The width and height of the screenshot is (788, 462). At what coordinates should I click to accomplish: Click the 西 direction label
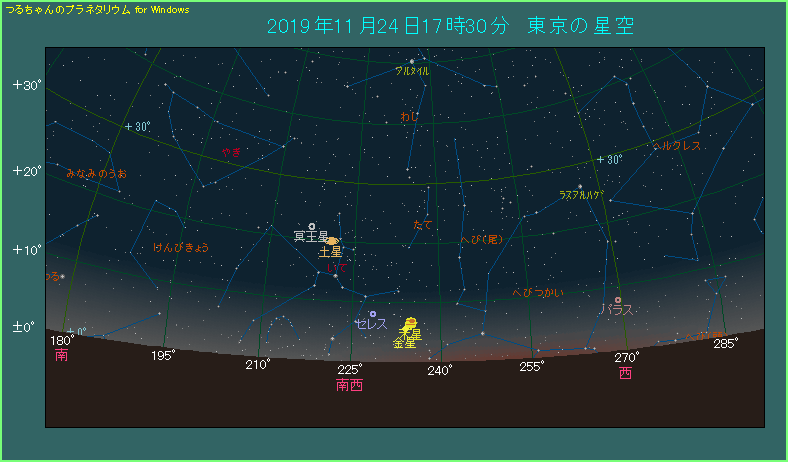(x=625, y=373)
